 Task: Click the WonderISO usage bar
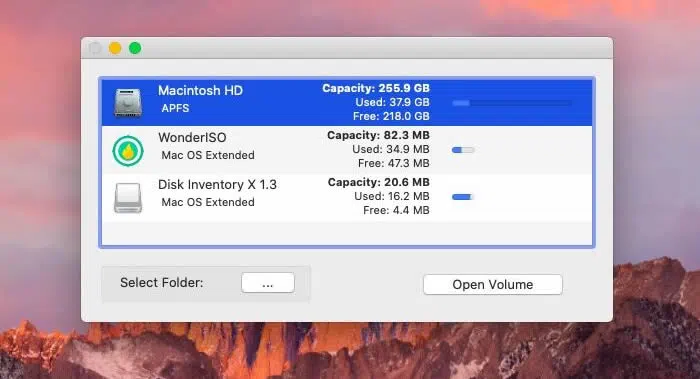pyautogui.click(x=463, y=150)
